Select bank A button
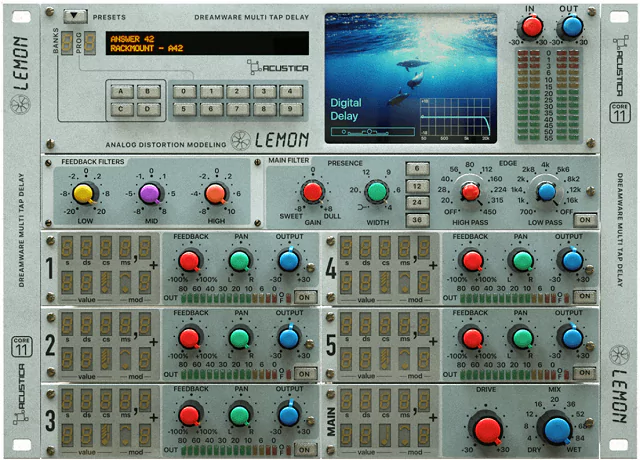This screenshot has height=460, width=640. pos(122,91)
